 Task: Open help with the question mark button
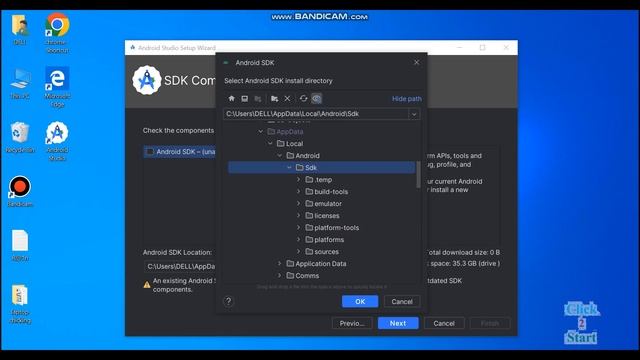point(229,301)
